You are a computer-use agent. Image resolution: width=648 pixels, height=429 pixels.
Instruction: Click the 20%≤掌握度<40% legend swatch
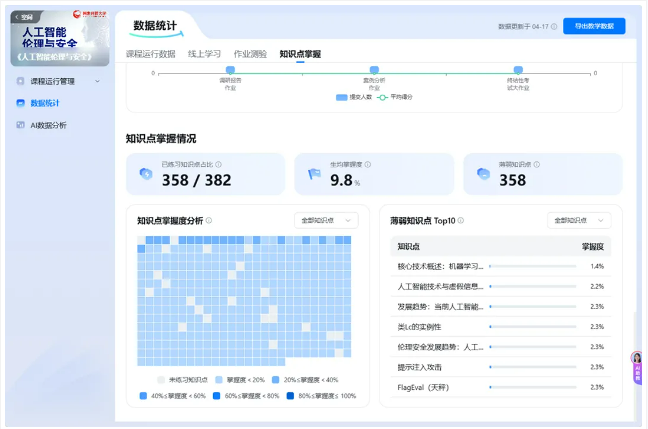point(276,379)
